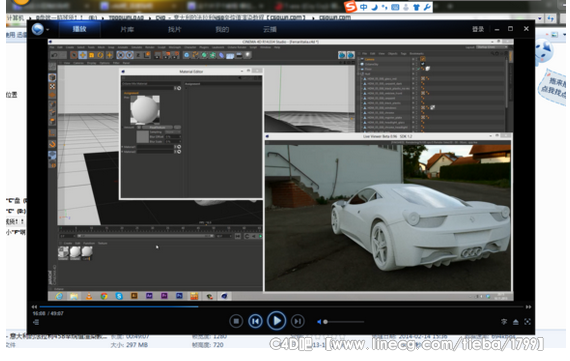This screenshot has height=361, width=570.
Task: Add a Cube primitive from the toolbar
Action: (x=186, y=55)
